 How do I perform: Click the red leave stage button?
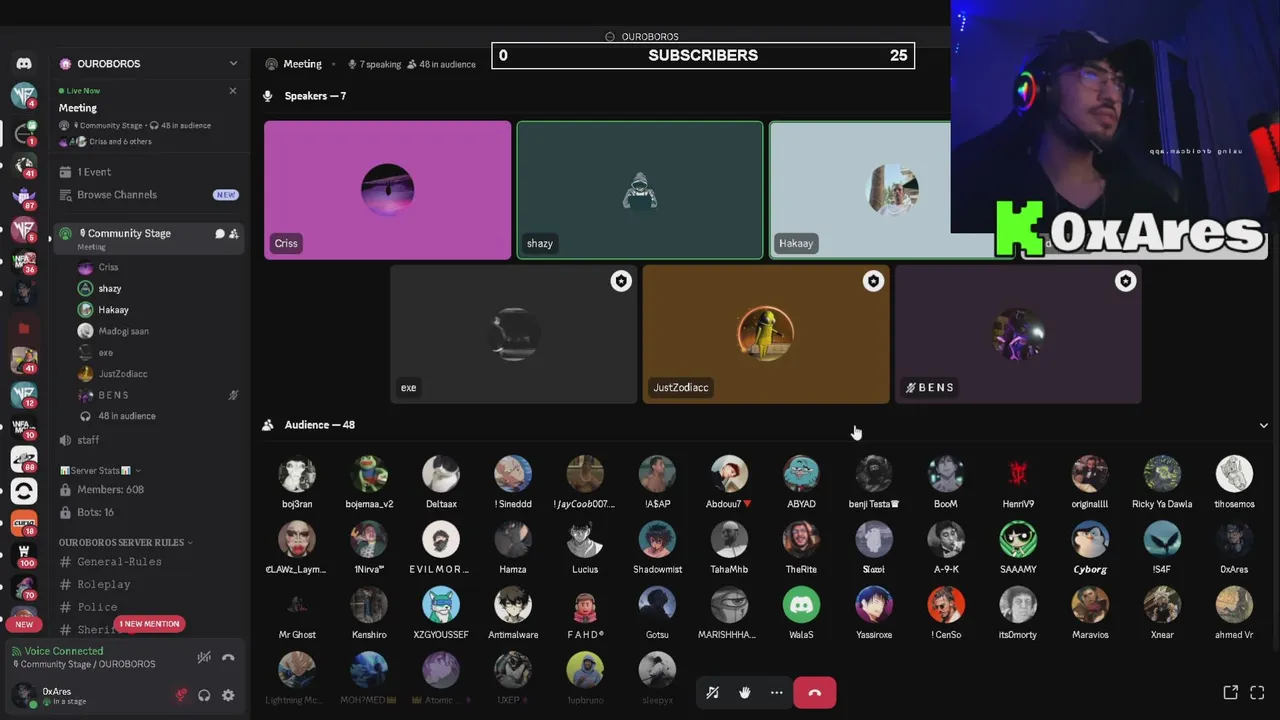point(814,692)
